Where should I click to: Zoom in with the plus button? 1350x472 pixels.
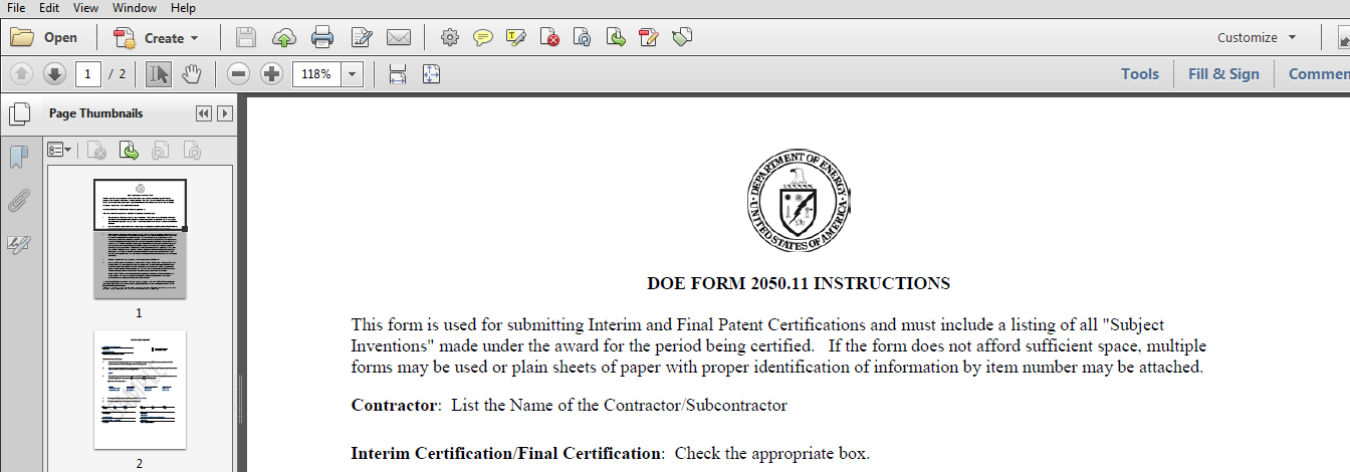point(271,74)
